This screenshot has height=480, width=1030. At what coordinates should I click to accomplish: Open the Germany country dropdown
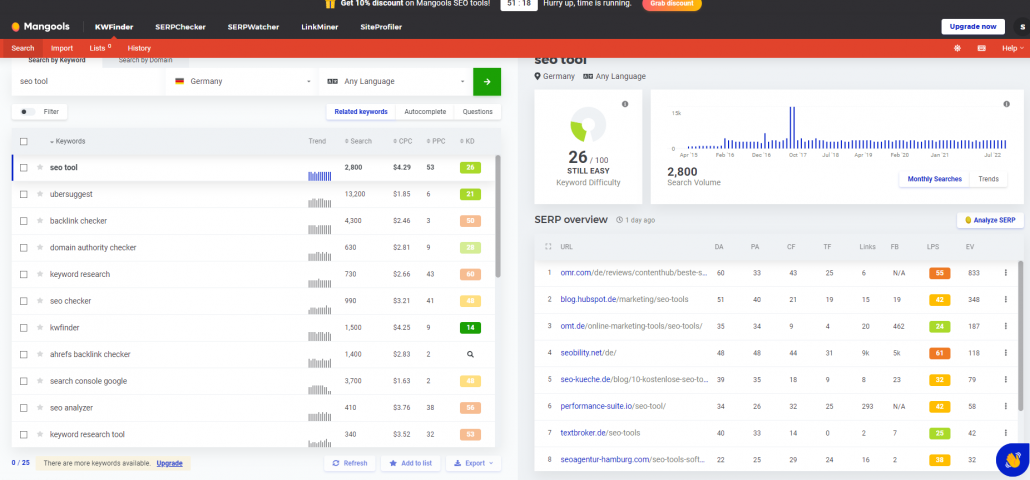[x=242, y=81]
